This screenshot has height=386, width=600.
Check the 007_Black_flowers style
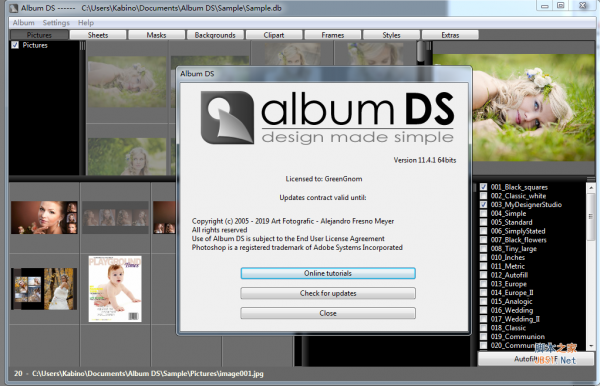pos(484,240)
